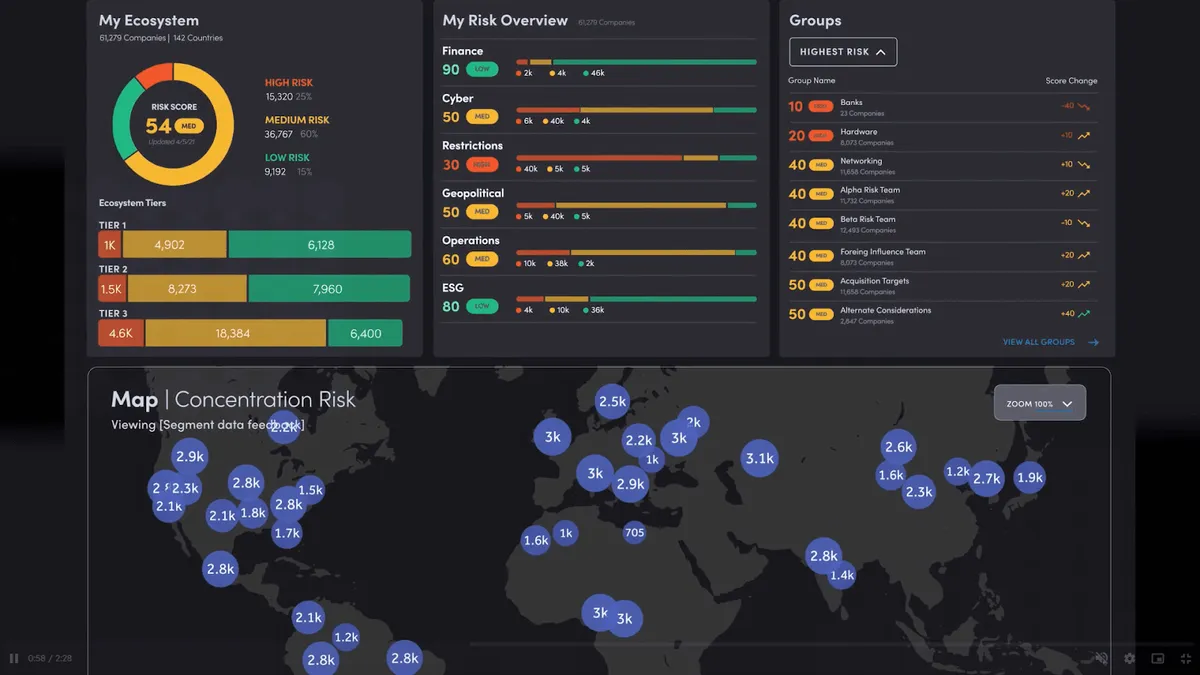Click the Beta Risk Team trend arrow icon

coord(1085,223)
